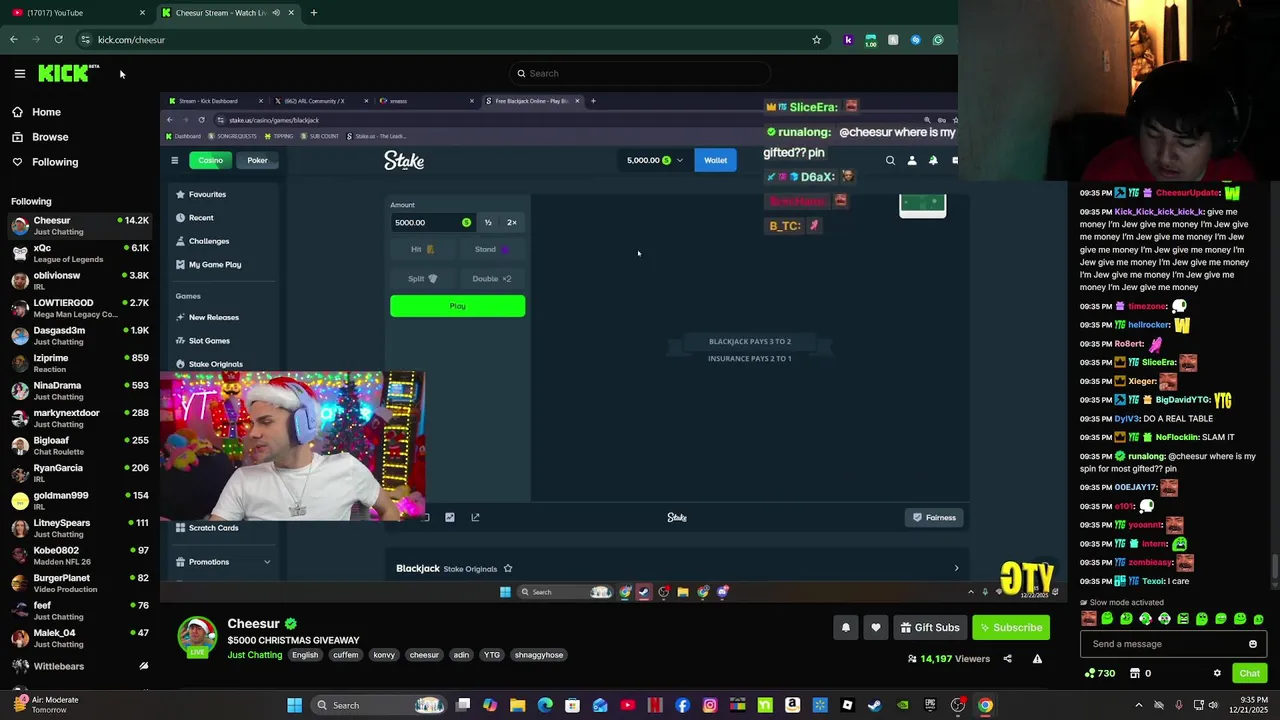The width and height of the screenshot is (1280, 720).
Task: Open Windows Start menu
Action: (x=294, y=705)
